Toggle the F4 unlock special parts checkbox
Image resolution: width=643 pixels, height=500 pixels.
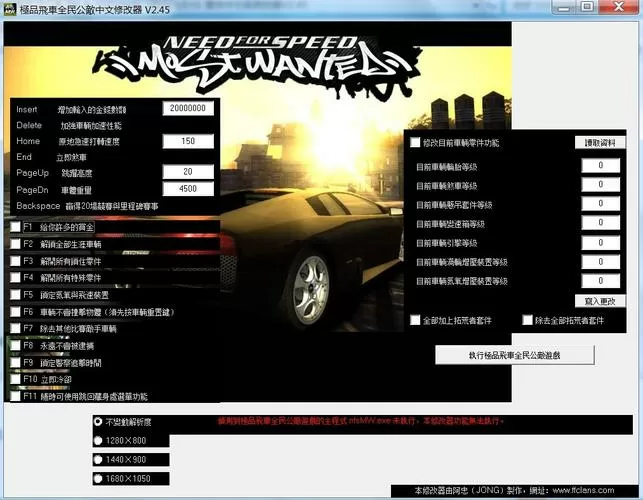point(16,278)
